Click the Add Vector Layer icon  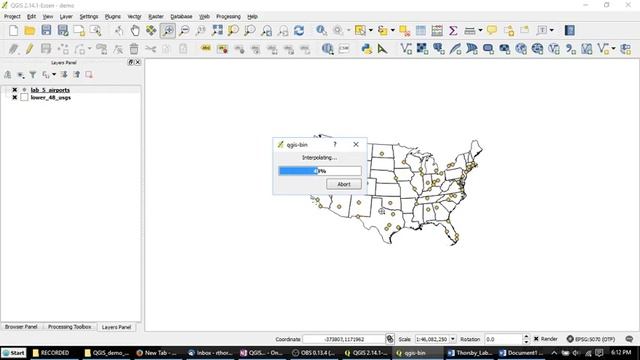tap(406, 49)
